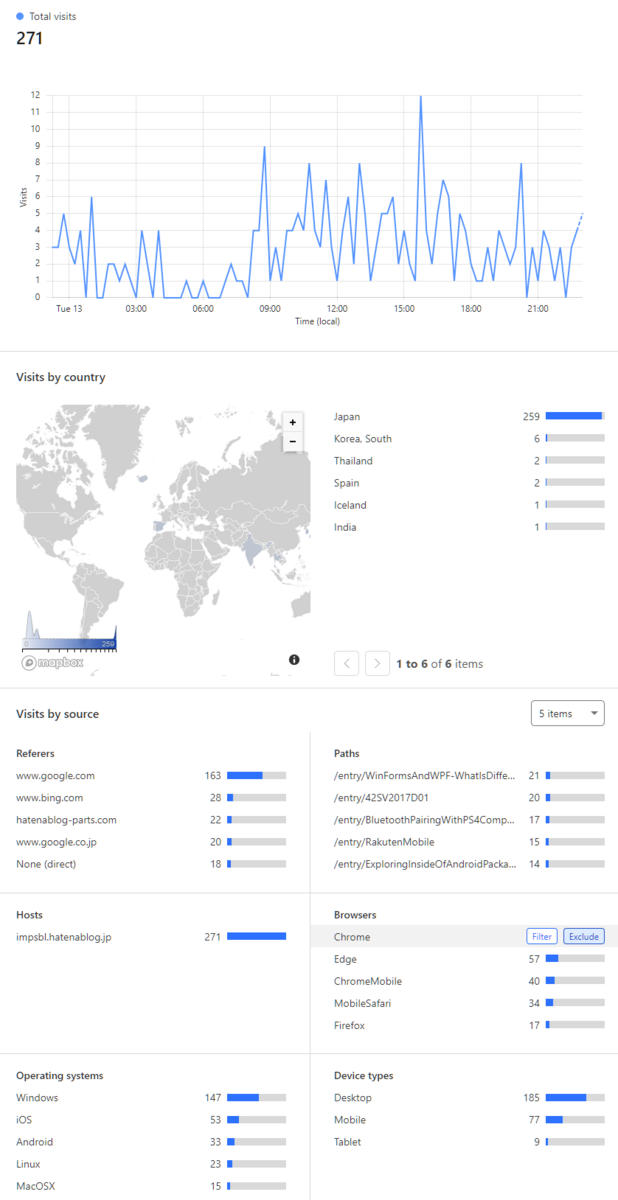The height and width of the screenshot is (1200, 618).
Task: Exclude Chrome browser from visits
Action: (x=583, y=937)
